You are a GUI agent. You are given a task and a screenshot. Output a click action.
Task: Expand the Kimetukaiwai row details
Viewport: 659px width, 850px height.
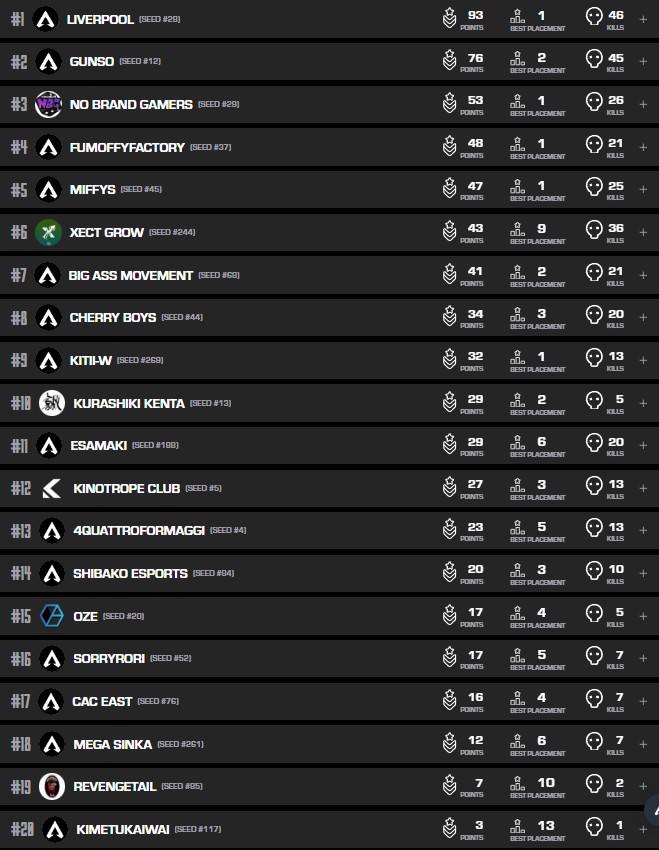[643, 829]
